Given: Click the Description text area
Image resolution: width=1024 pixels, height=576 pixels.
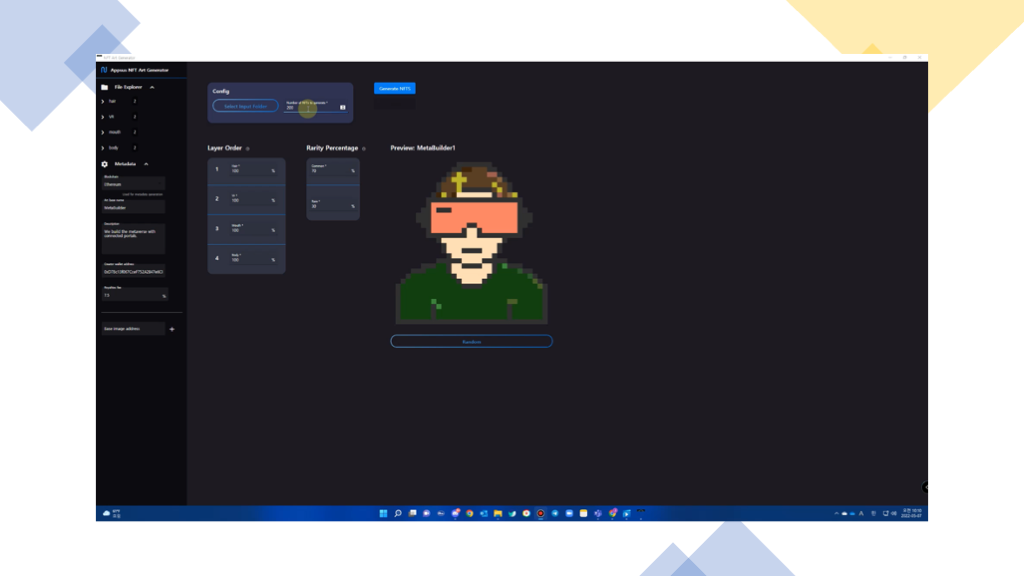Looking at the screenshot, I should point(133,238).
